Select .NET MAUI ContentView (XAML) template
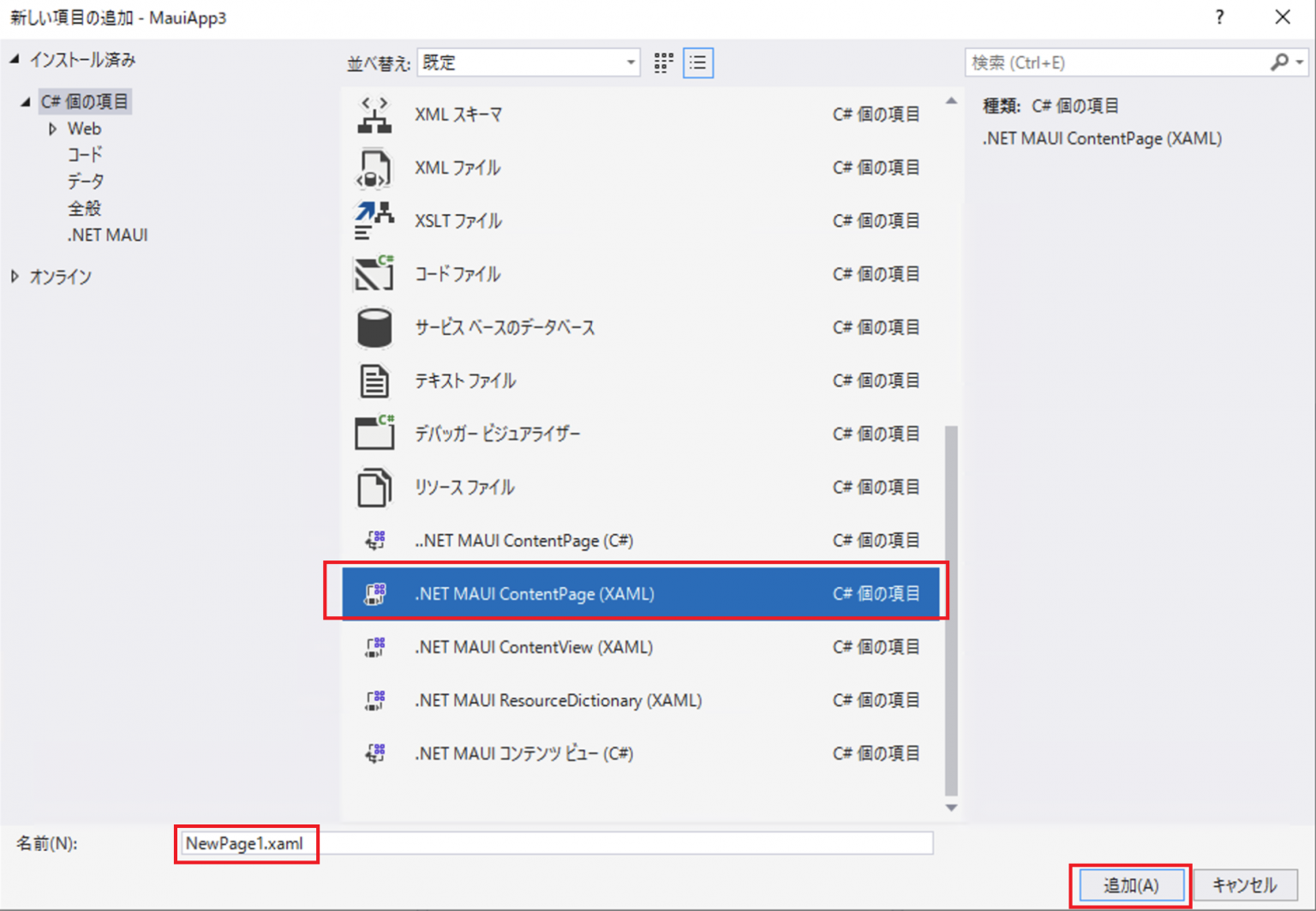Viewport: 1316px width, 911px height. [x=533, y=647]
